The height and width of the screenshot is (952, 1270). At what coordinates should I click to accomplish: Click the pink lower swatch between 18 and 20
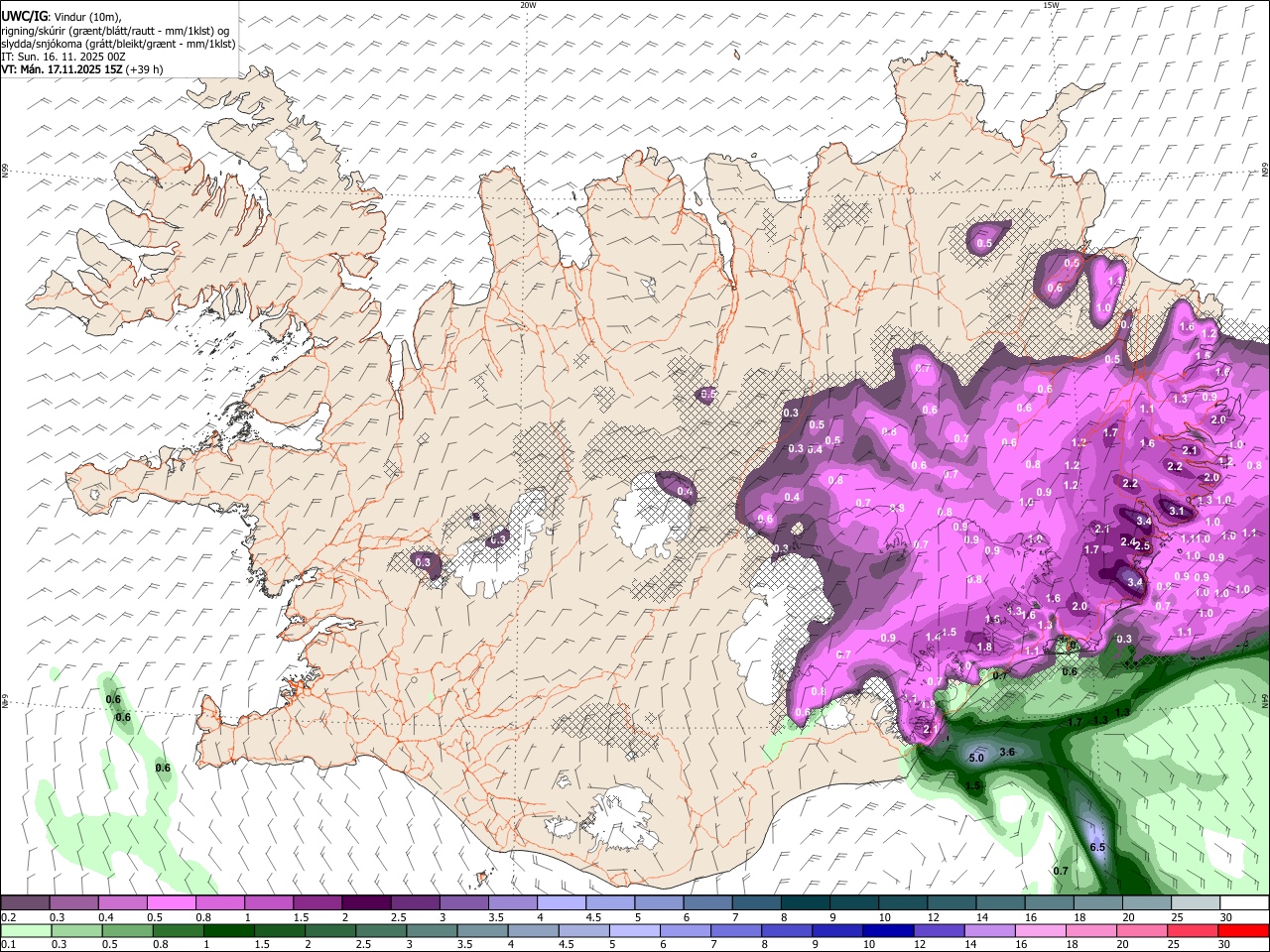tap(1090, 930)
